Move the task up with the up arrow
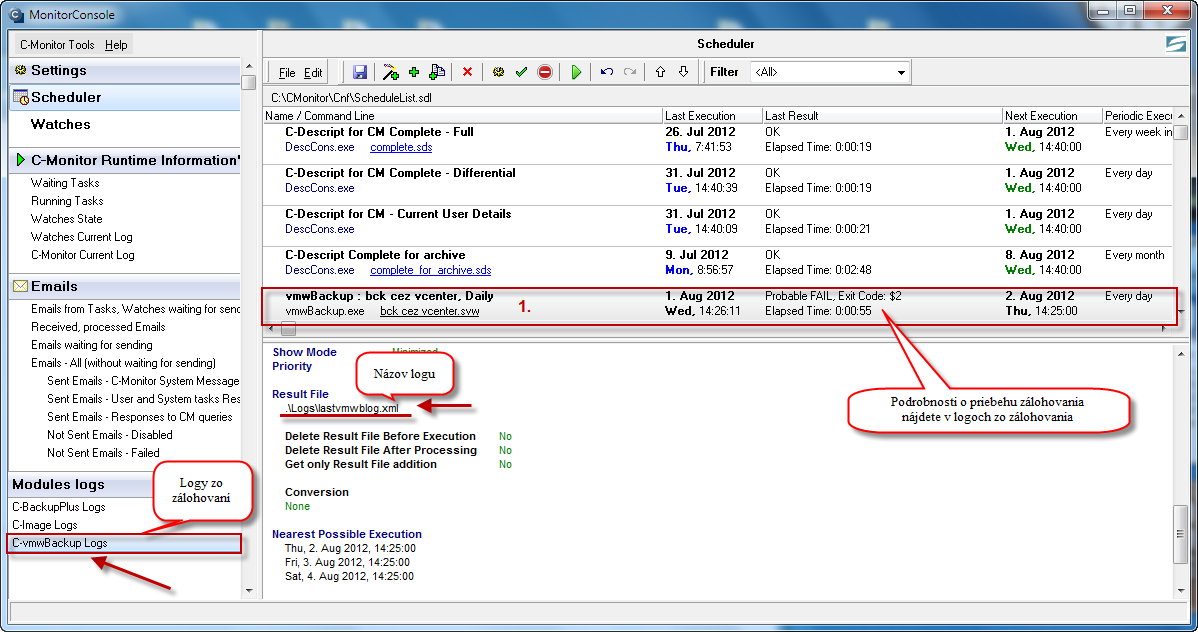Screen dimensions: 1198x632 (660, 72)
